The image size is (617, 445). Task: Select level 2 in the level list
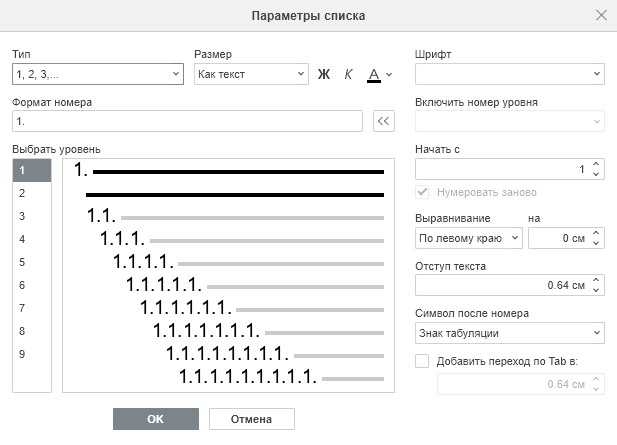click(x=32, y=193)
